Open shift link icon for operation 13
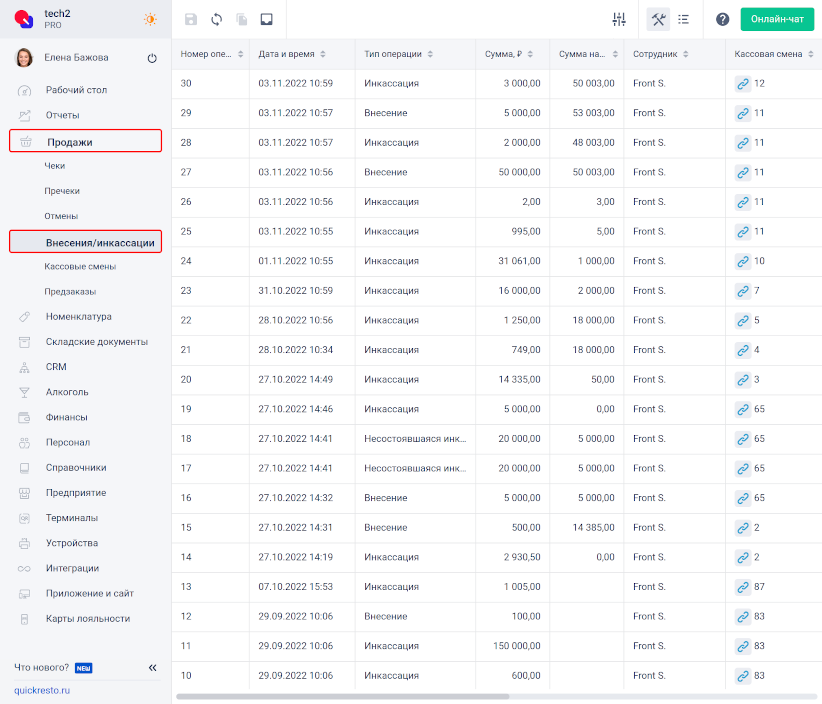 [x=742, y=587]
